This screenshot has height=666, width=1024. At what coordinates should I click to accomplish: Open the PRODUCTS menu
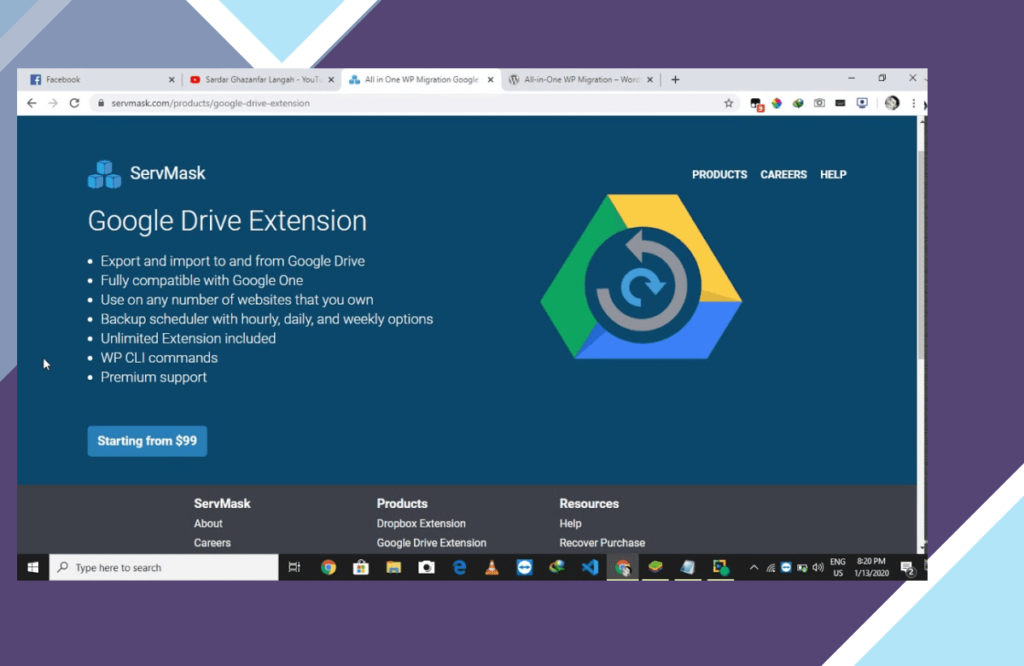(x=719, y=174)
